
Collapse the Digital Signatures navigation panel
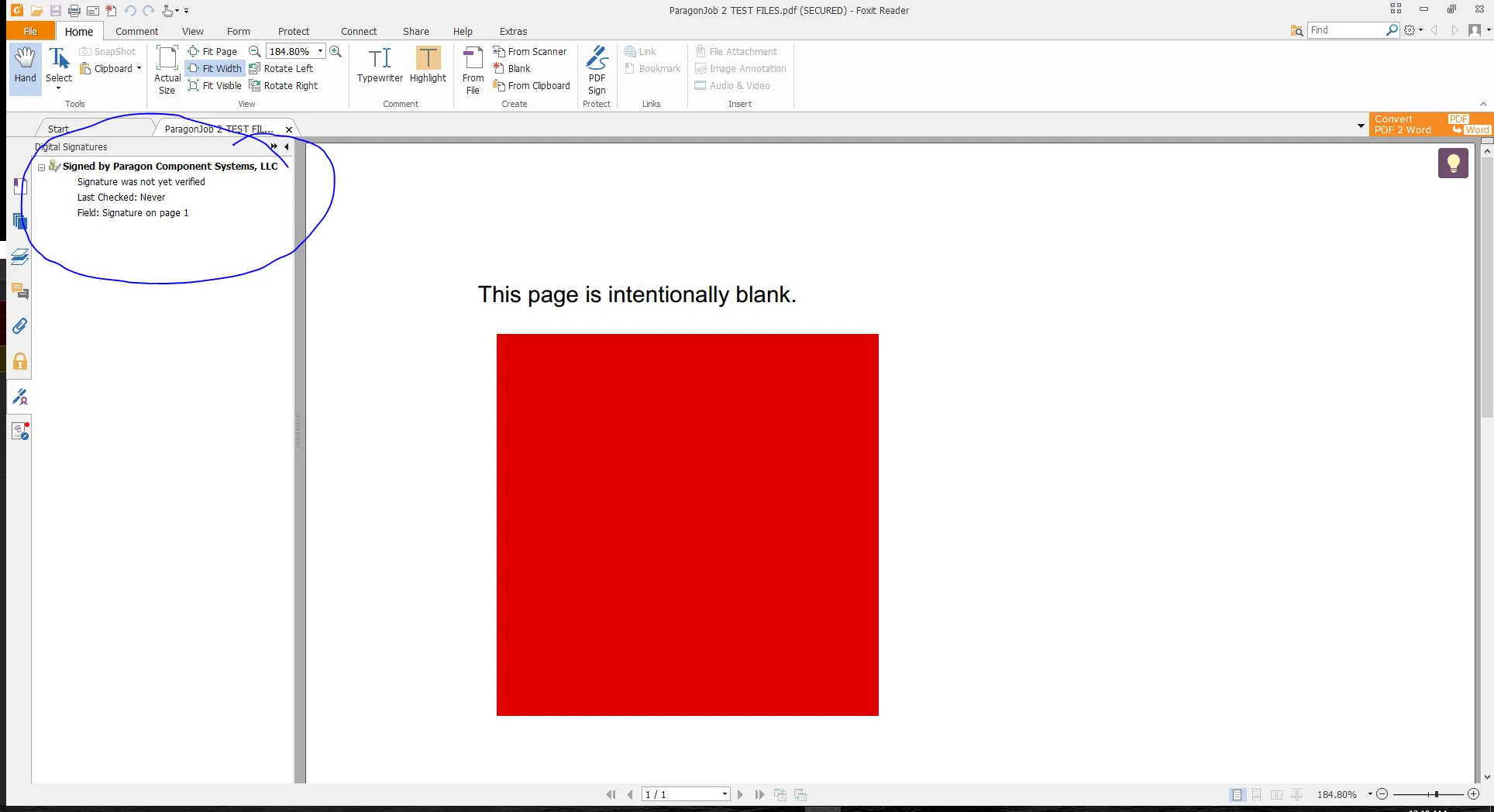287,146
